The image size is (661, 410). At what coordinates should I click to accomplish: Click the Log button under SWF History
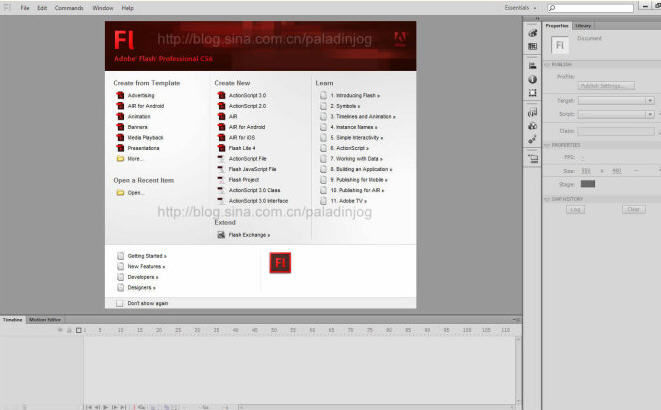(x=575, y=209)
